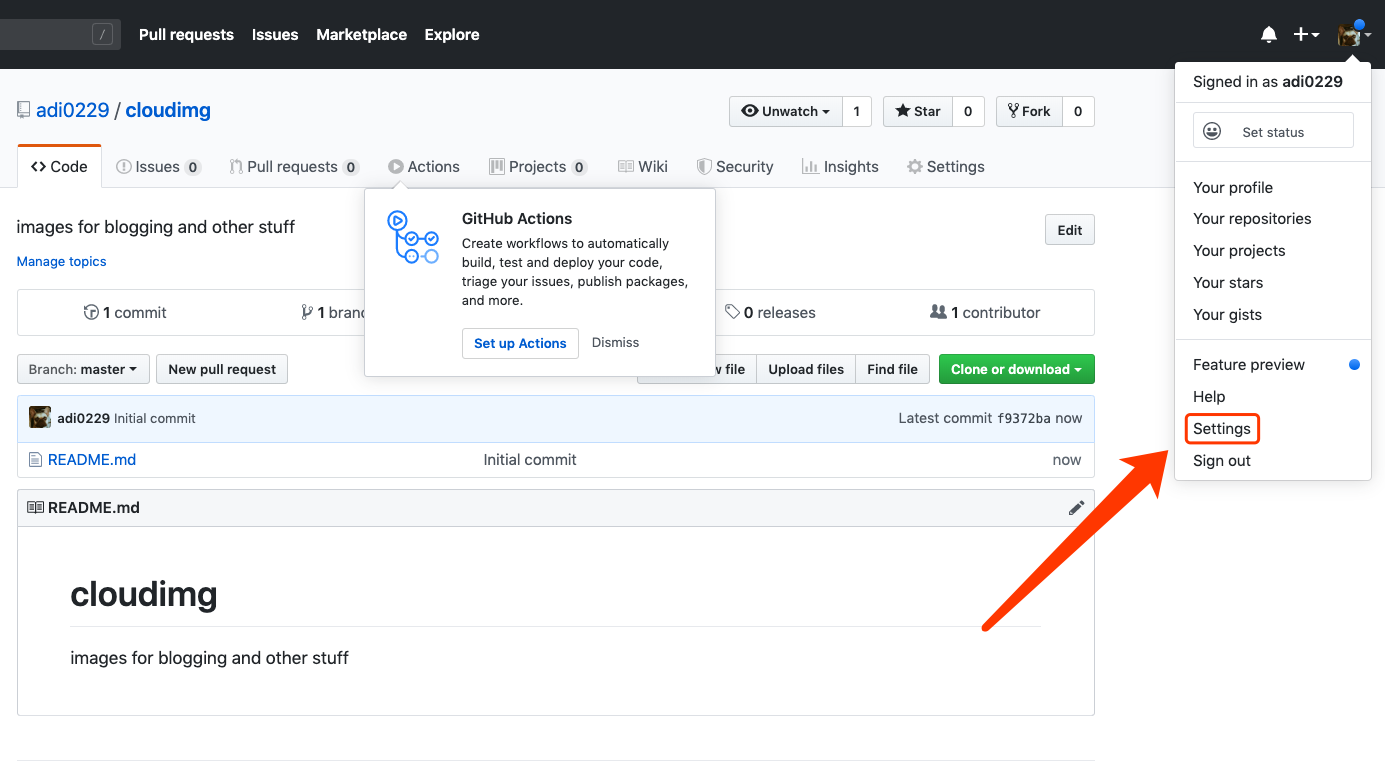Click the Initial commit message in the commit bar
This screenshot has width=1385, height=782.
click(x=155, y=418)
